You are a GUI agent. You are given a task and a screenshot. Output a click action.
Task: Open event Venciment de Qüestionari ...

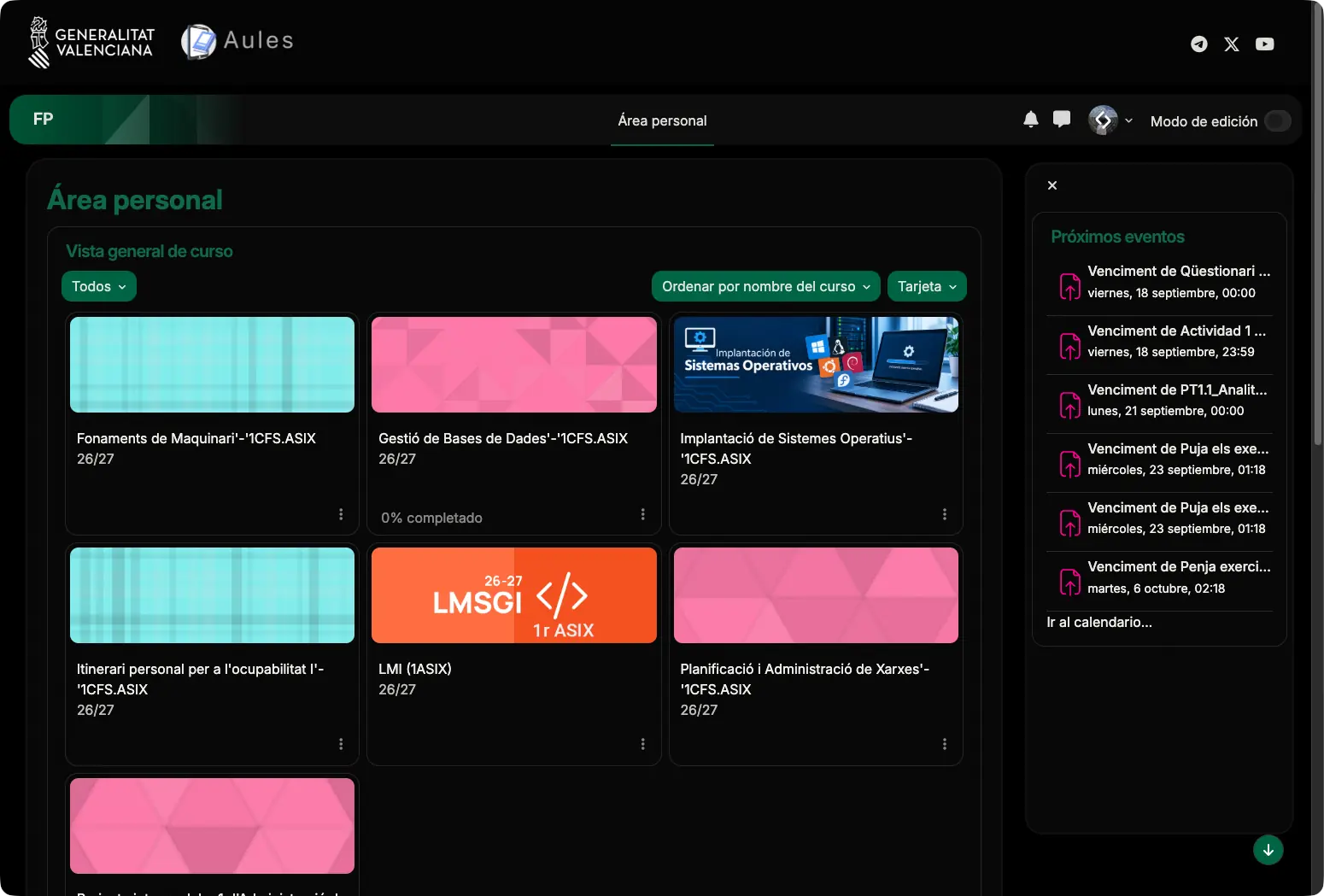[x=1179, y=271]
